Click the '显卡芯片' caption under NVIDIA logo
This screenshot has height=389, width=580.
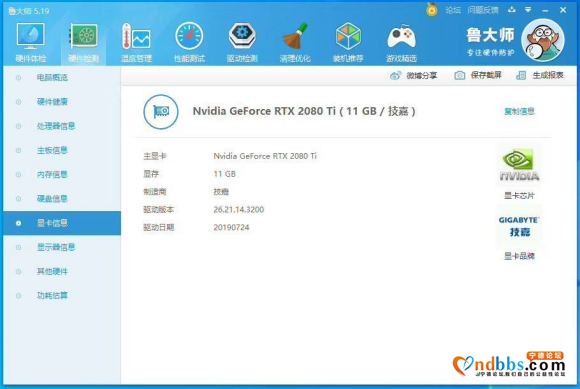[x=519, y=196]
